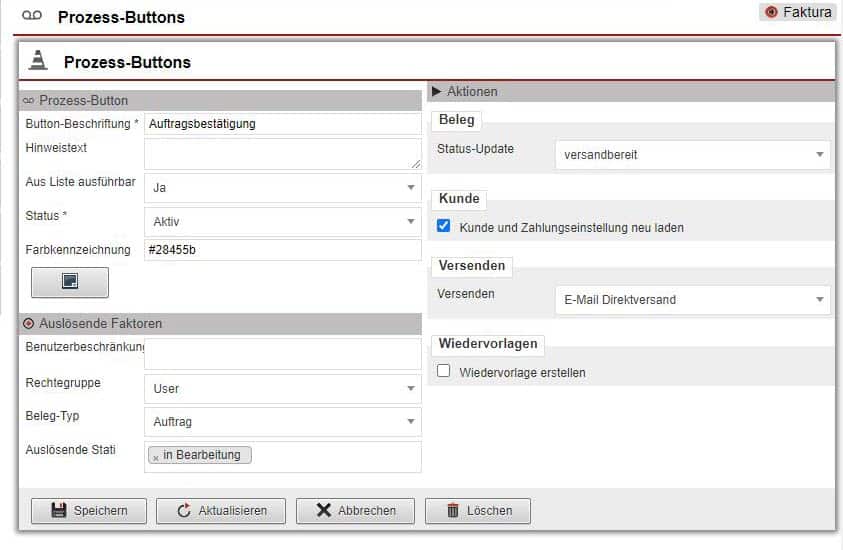Click the traffic cone icon beside Prozess-Buttons
This screenshot has height=550, width=843.
(38, 60)
